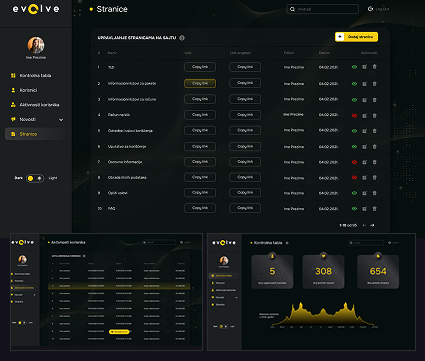The image size is (425, 361).
Task: Click the edit icon in row 1
Action: 364,67
